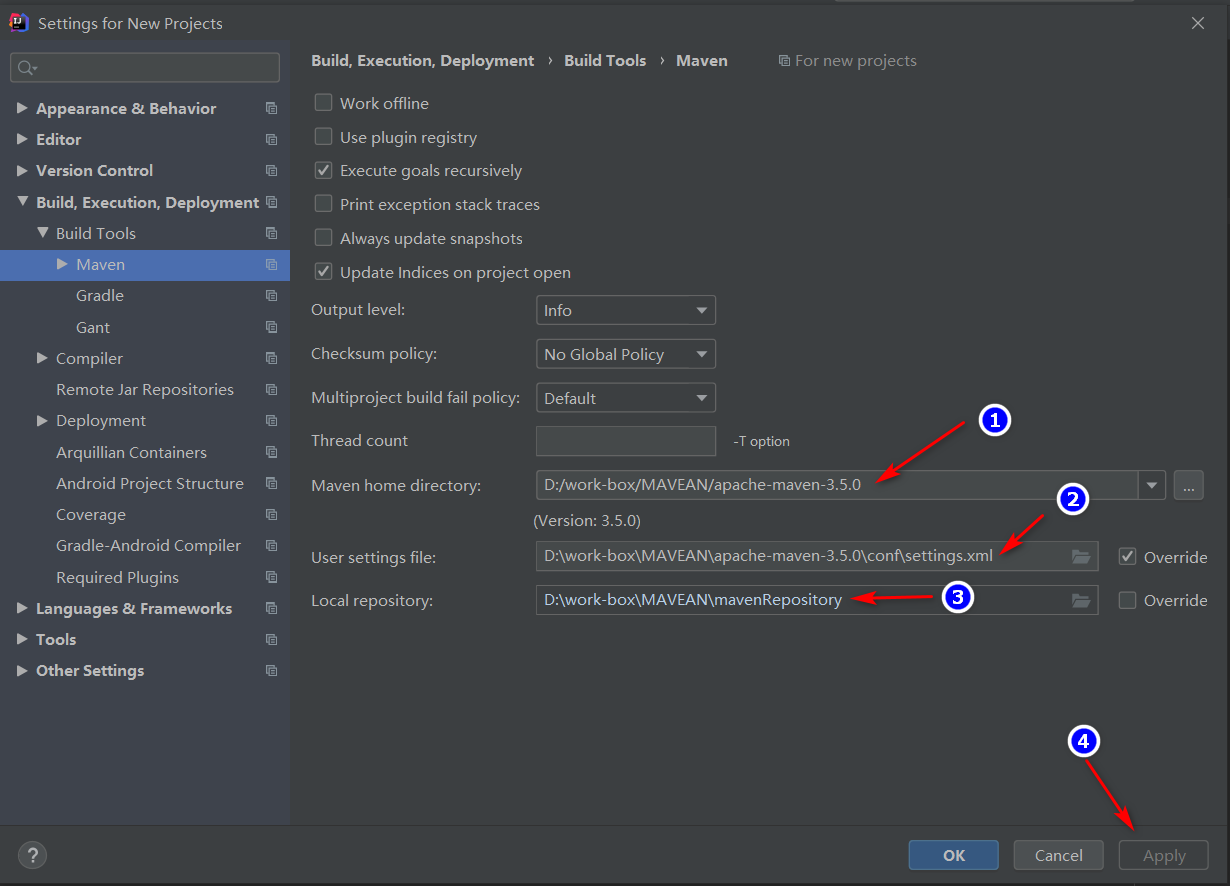Open Maven home directory dropdown arrow
1230x886 pixels.
pyautogui.click(x=1152, y=485)
